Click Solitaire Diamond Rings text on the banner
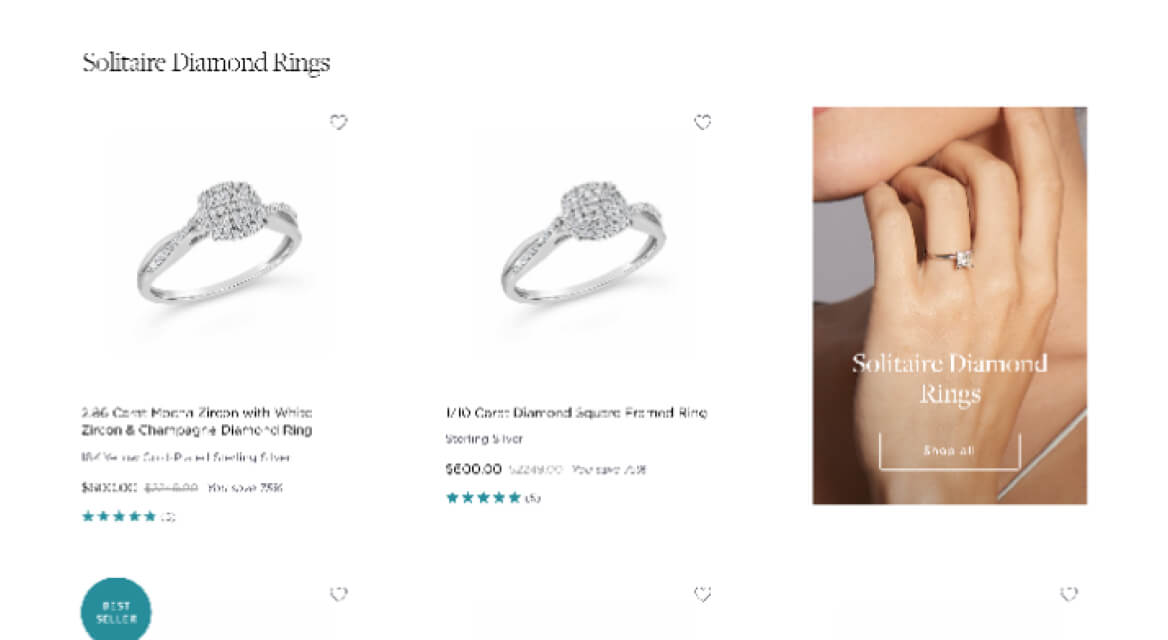The width and height of the screenshot is (1168, 640). (950, 378)
